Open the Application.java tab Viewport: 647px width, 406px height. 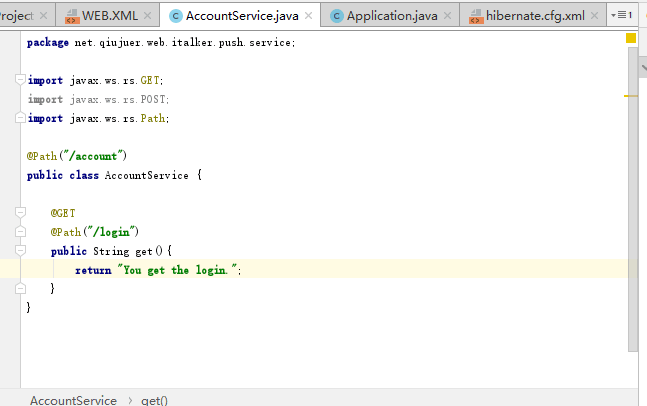pos(390,16)
